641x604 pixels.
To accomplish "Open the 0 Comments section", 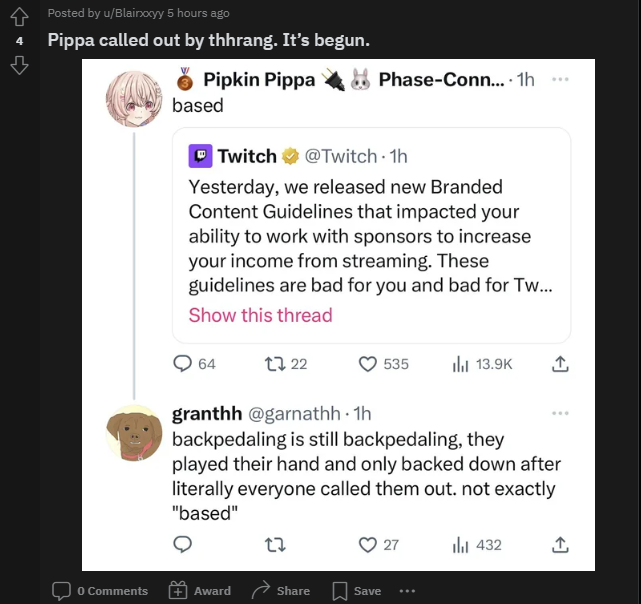I will (100, 591).
